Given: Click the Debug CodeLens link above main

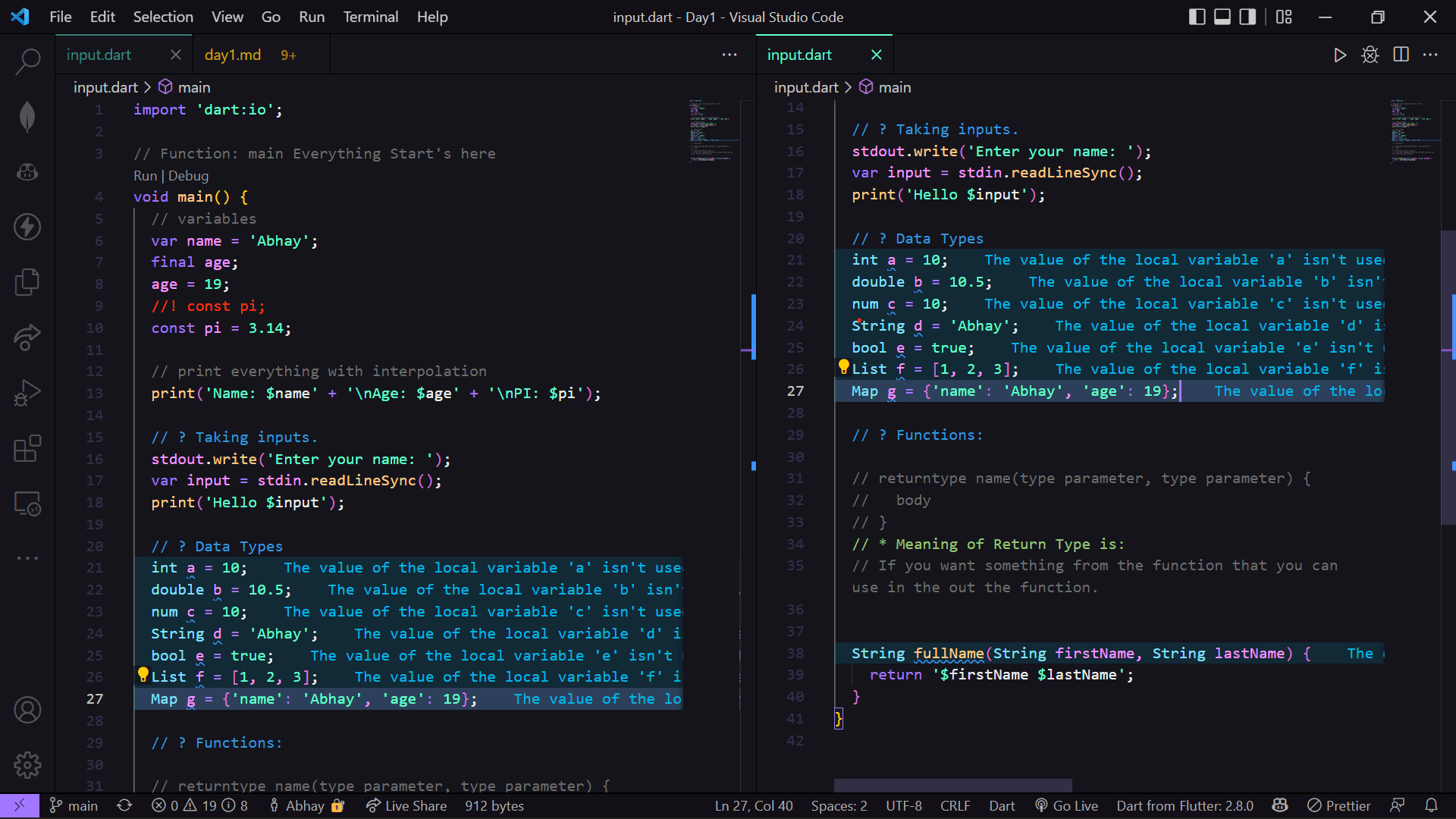Looking at the screenshot, I should (188, 175).
